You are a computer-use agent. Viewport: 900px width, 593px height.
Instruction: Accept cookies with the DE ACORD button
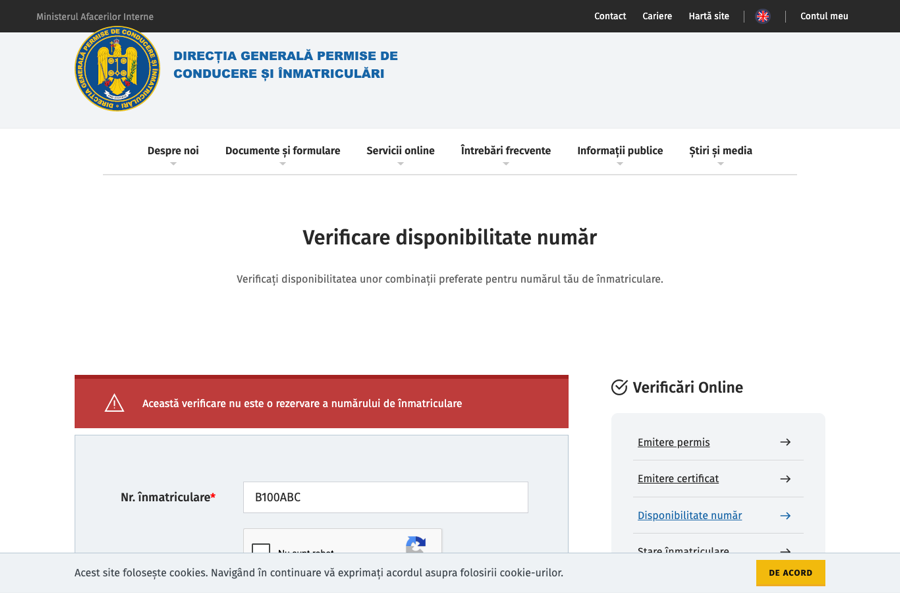790,573
